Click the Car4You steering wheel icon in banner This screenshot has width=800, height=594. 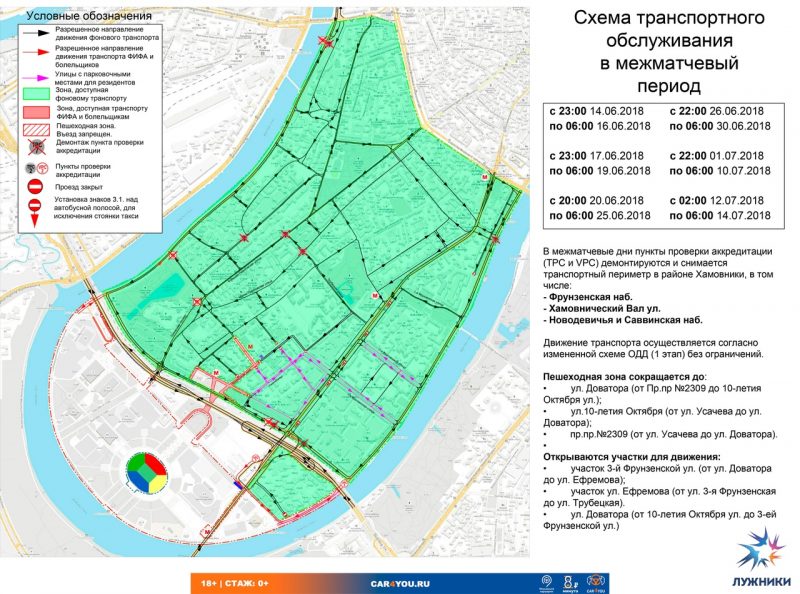[594, 583]
